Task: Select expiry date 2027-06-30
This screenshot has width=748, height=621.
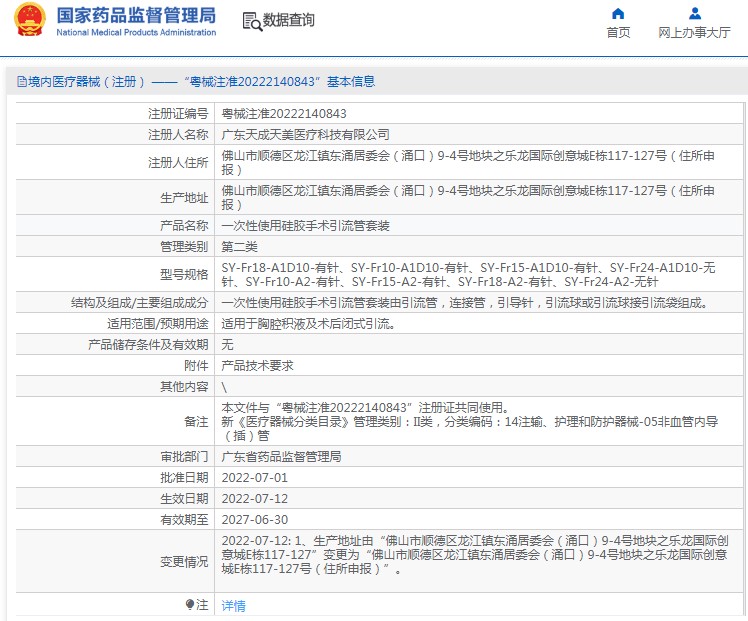Action: click(255, 520)
